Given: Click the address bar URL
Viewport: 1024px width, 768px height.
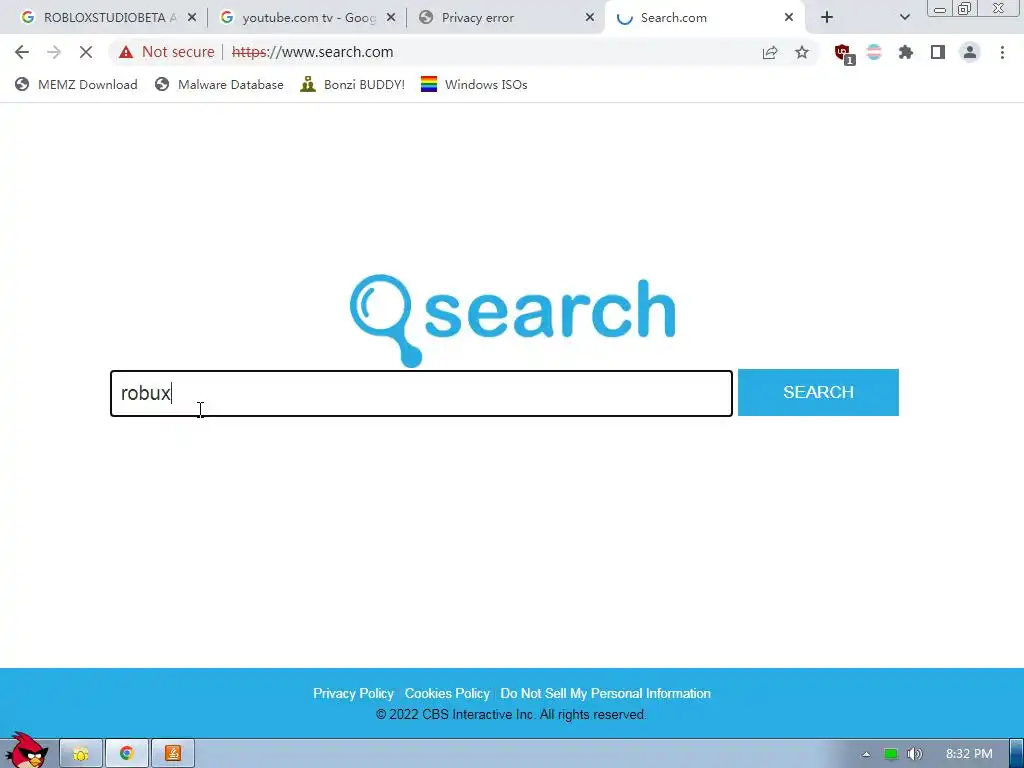Looking at the screenshot, I should [312, 52].
